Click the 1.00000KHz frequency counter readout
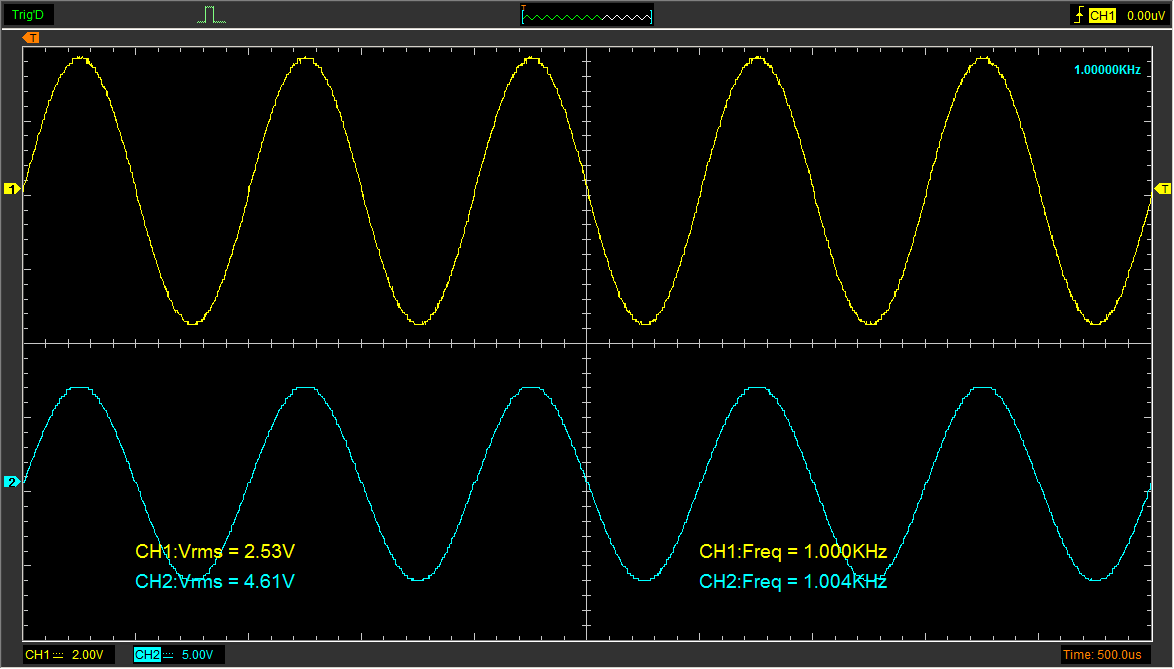The width and height of the screenshot is (1174, 669). tap(1107, 70)
